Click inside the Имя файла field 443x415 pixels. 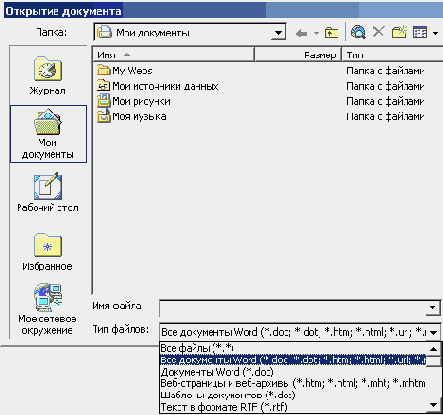pos(293,308)
